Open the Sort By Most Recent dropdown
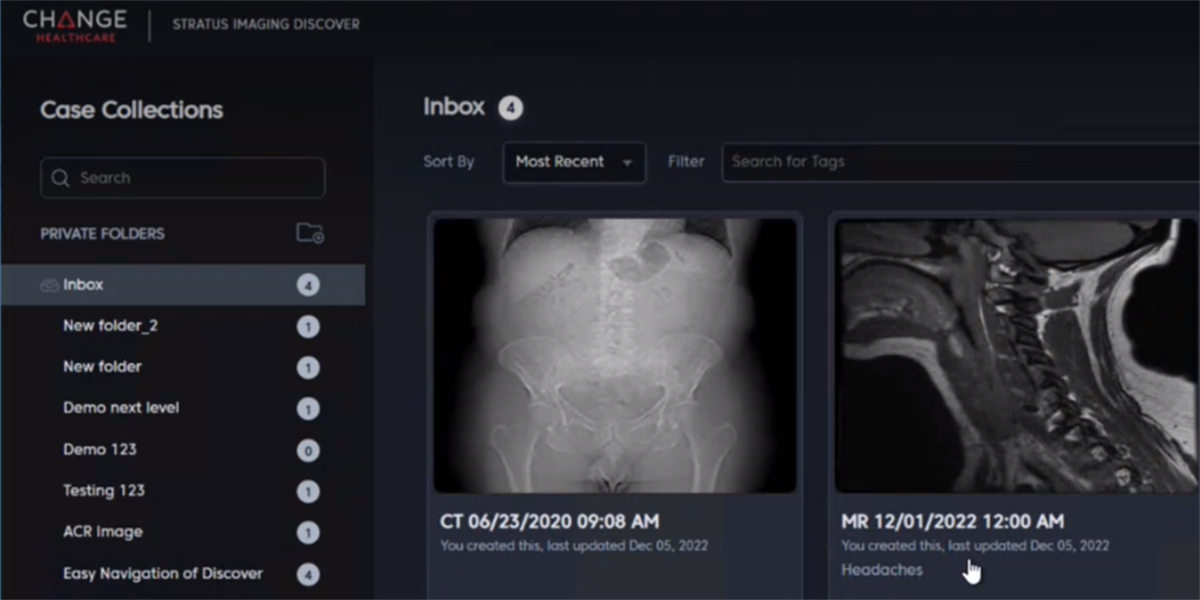Image resolution: width=1200 pixels, height=600 pixels. (x=574, y=162)
